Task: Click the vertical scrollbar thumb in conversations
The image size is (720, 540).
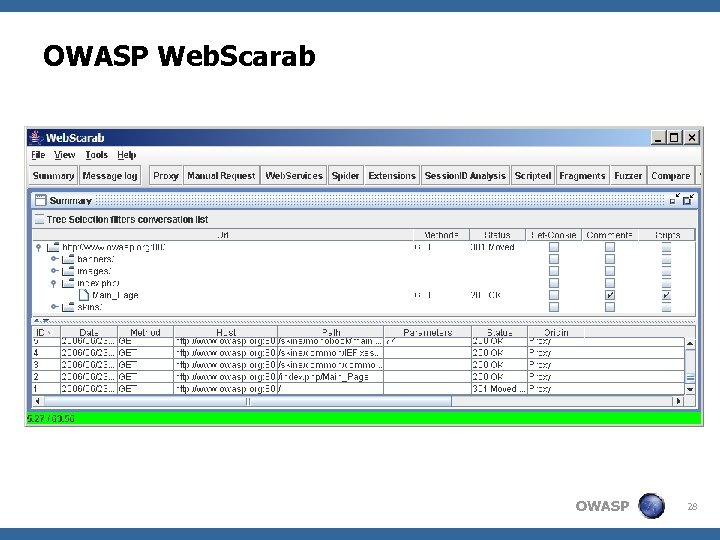Action: (x=690, y=378)
